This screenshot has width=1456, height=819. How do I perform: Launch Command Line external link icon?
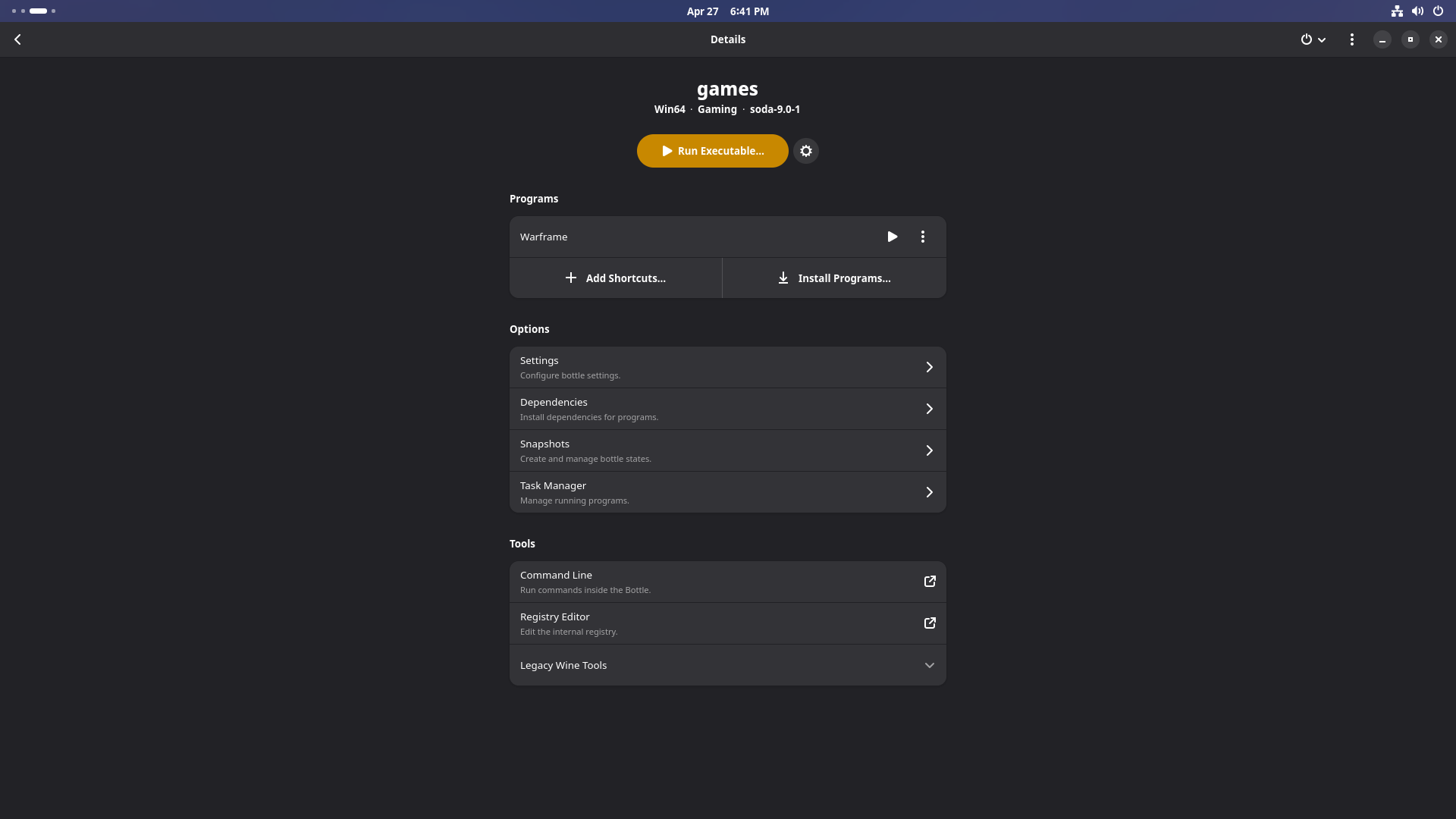(929, 582)
